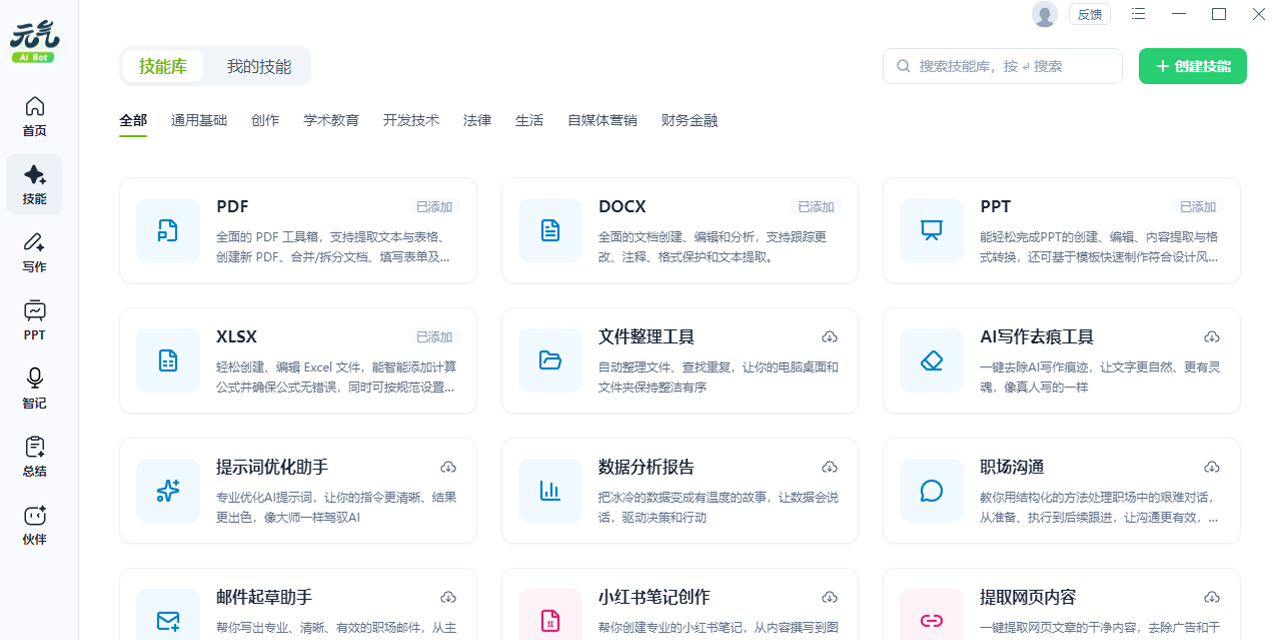Viewport: 1280px width, 640px height.
Task: Open the 财务金融 category tab
Action: (688, 119)
